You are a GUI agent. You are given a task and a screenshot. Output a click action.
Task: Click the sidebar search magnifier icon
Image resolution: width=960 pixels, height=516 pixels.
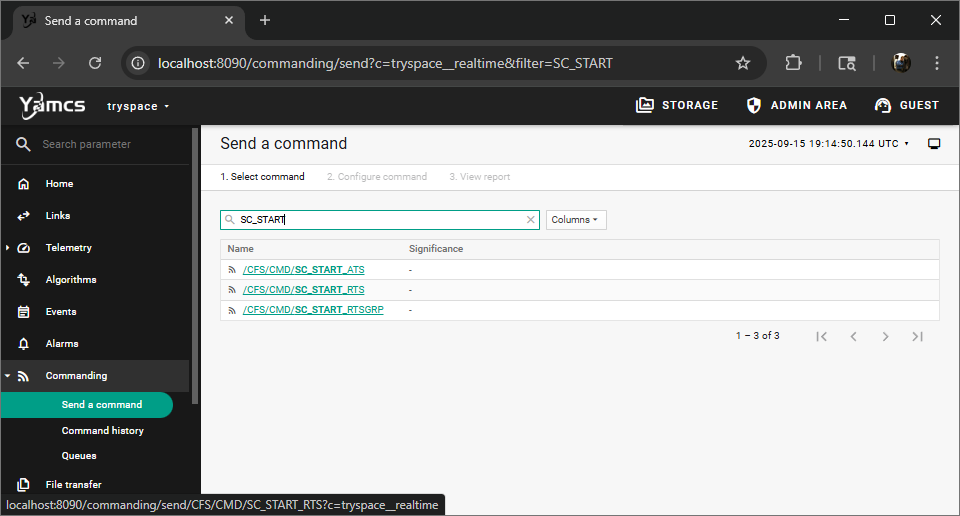(23, 144)
